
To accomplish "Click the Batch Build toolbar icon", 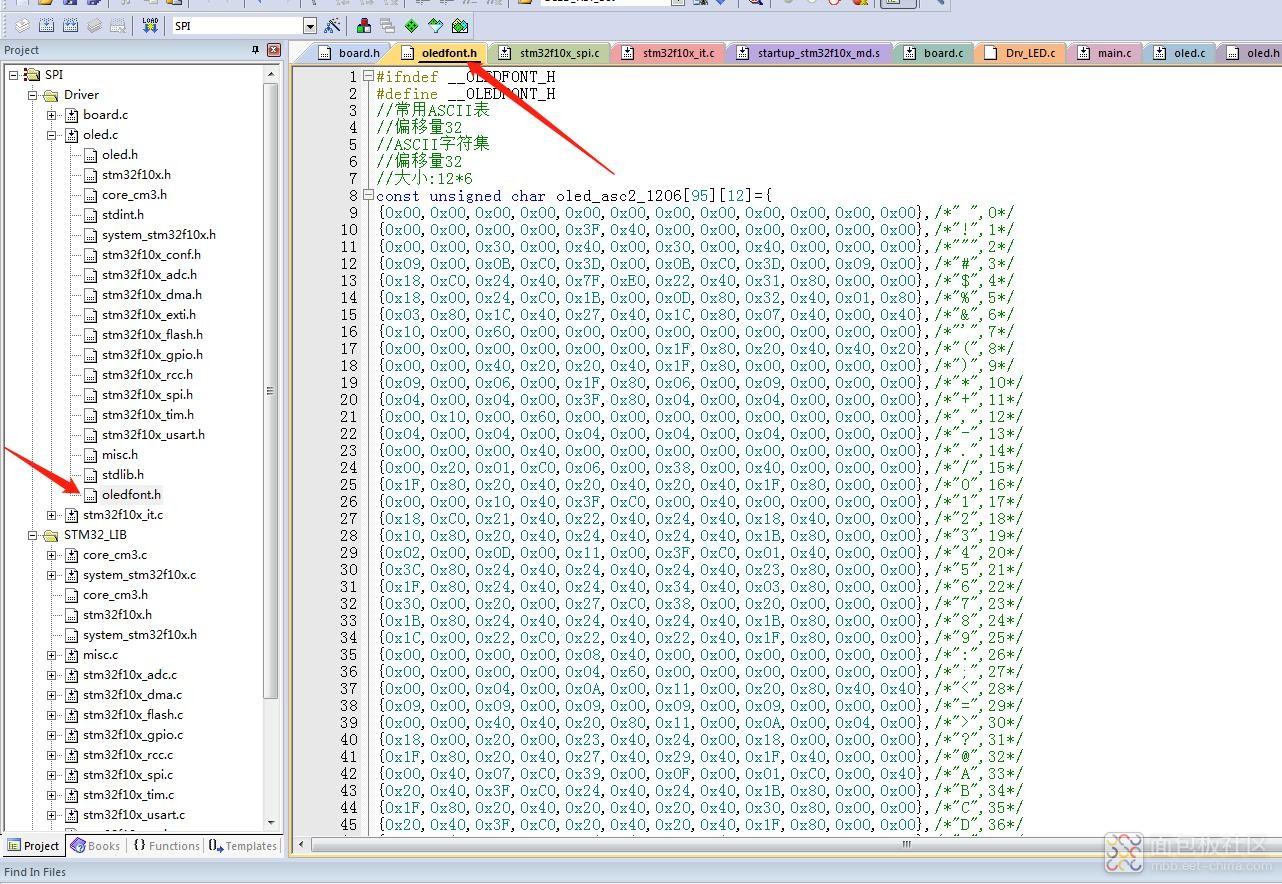I will point(94,25).
